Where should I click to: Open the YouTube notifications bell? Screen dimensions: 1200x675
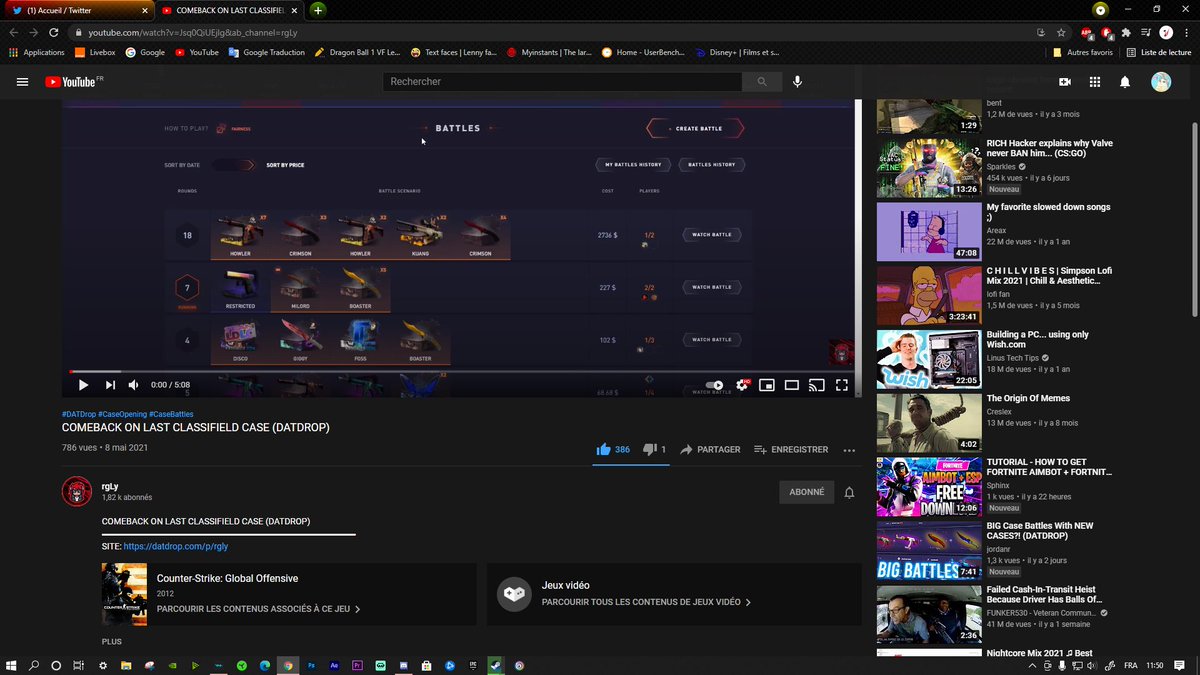[x=1125, y=82]
